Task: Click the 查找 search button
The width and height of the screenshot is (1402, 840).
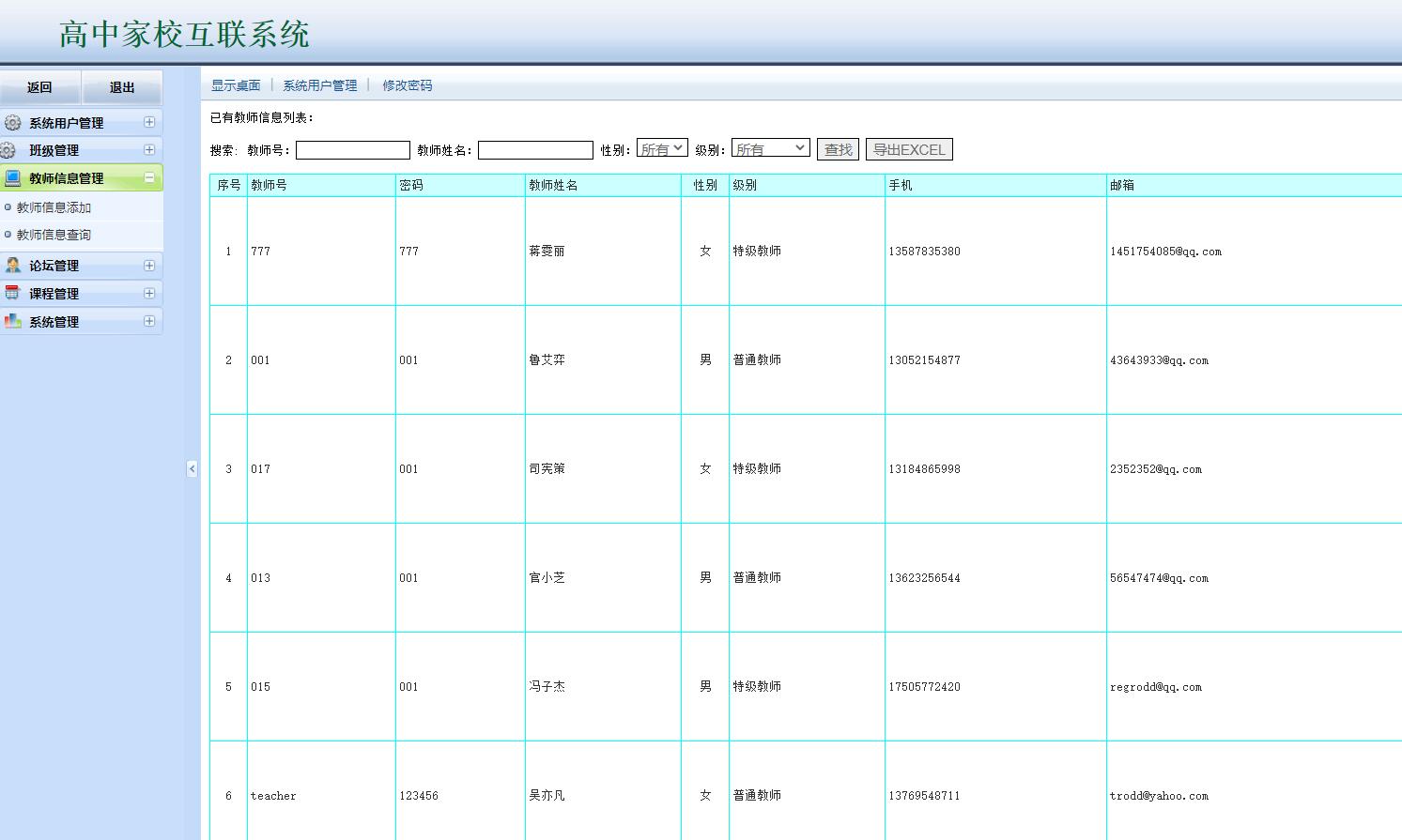Action: [838, 149]
